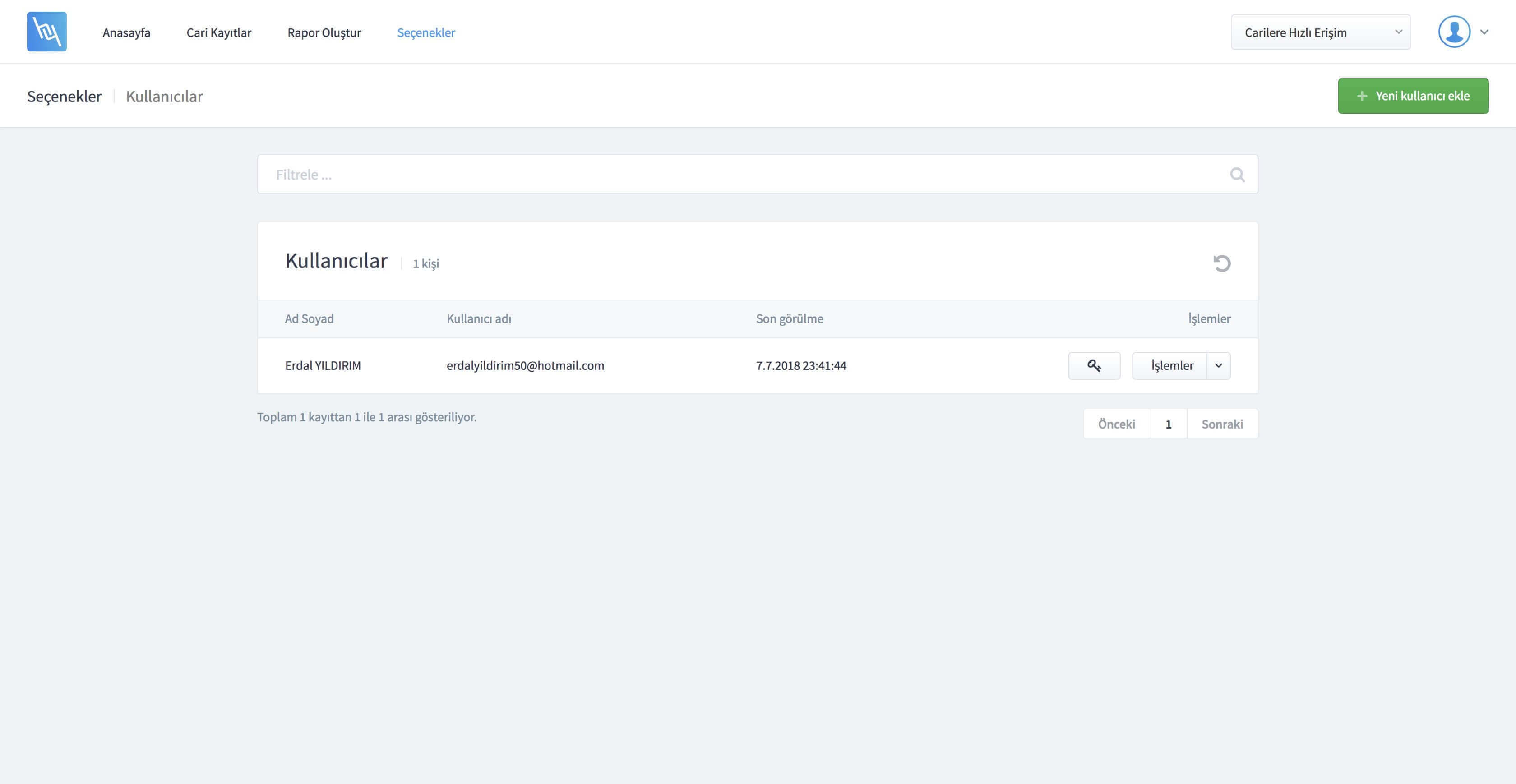Sort by the Ad Soyad column header
Viewport: 1516px width, 784px height.
pos(309,318)
